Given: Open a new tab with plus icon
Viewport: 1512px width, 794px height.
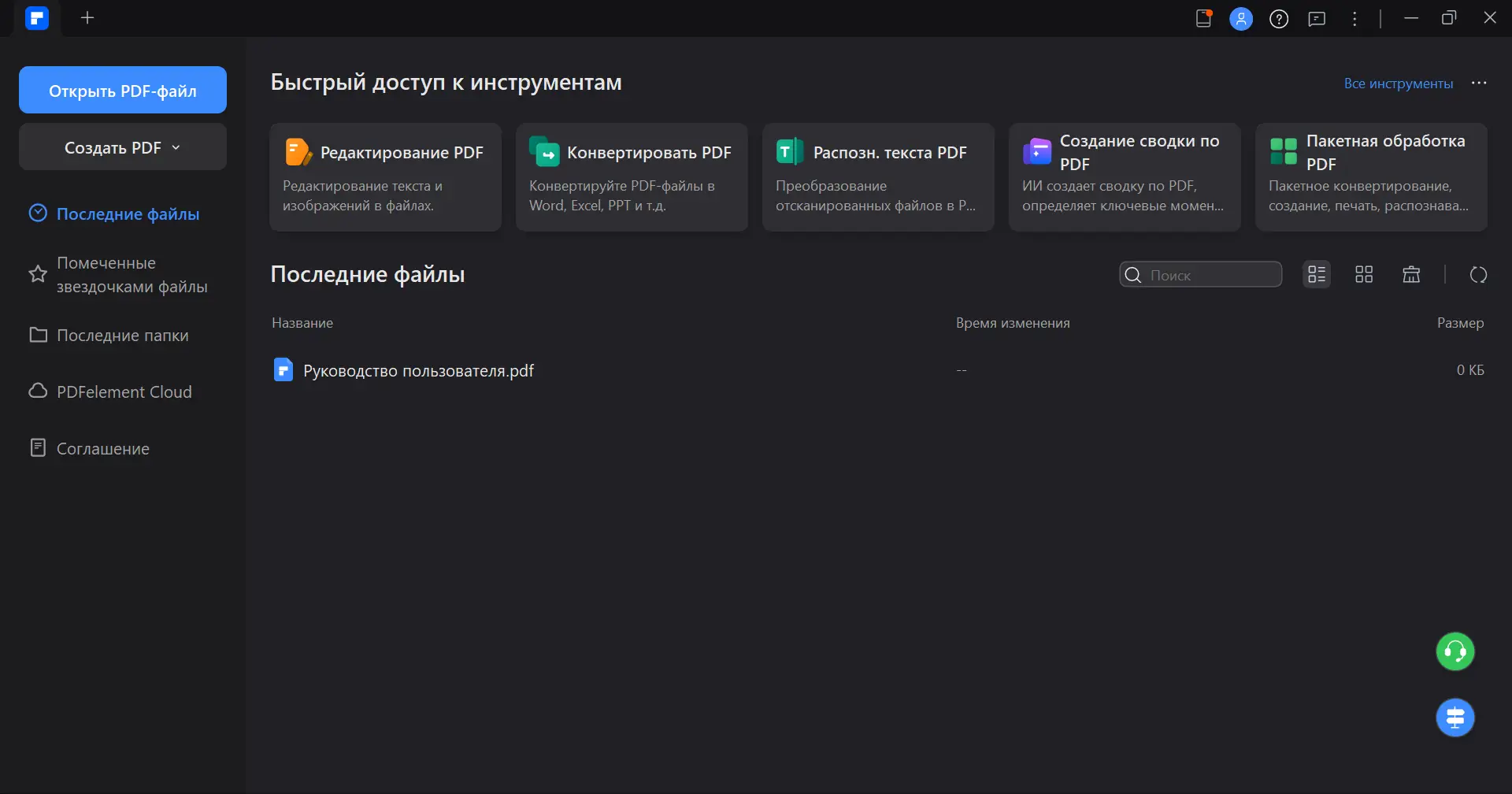Looking at the screenshot, I should pos(87,18).
